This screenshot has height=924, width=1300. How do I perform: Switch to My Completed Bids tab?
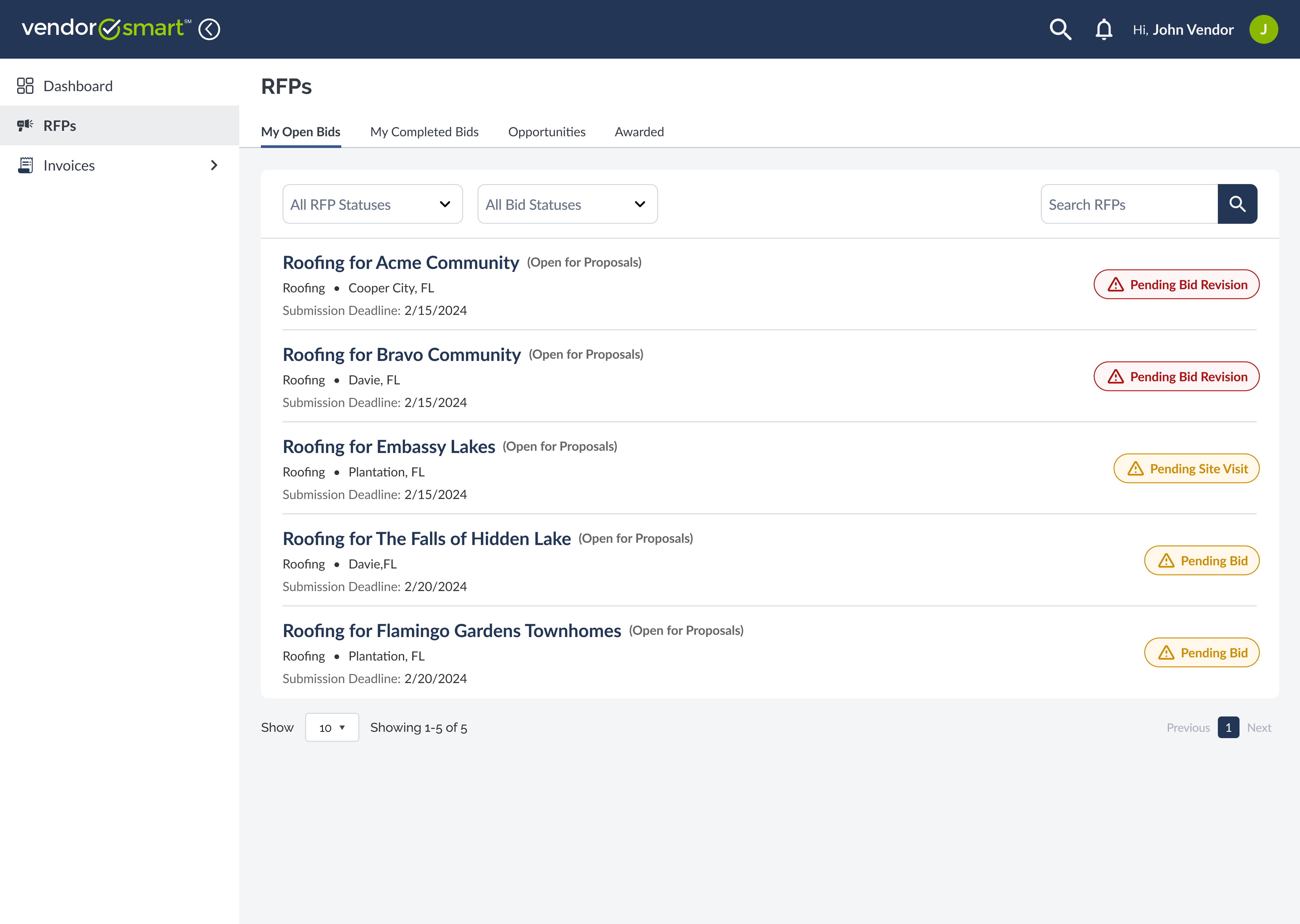pos(424,132)
